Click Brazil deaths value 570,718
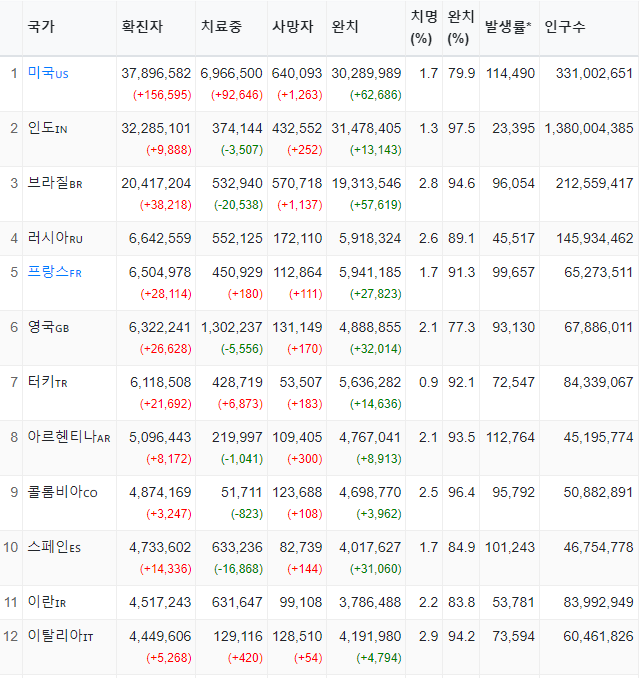This screenshot has height=678, width=640. click(x=297, y=183)
